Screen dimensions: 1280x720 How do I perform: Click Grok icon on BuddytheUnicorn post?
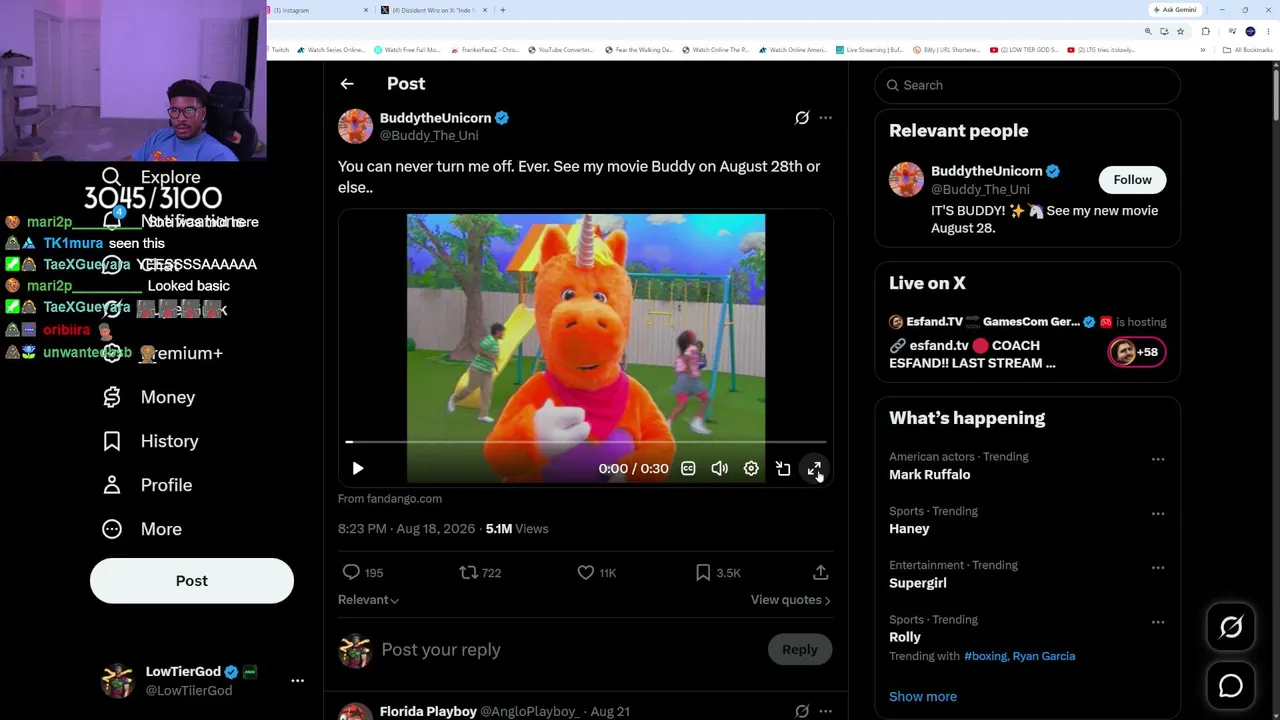click(x=802, y=118)
